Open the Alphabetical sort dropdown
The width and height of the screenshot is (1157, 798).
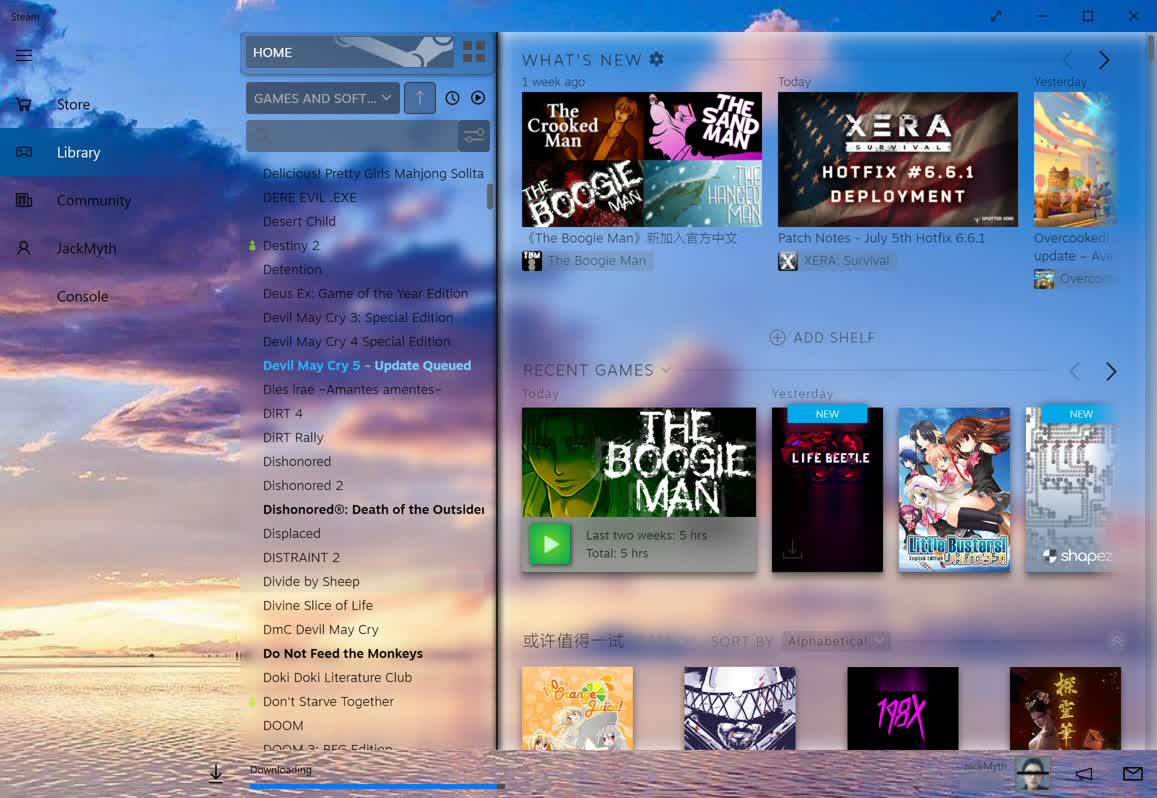(x=835, y=641)
